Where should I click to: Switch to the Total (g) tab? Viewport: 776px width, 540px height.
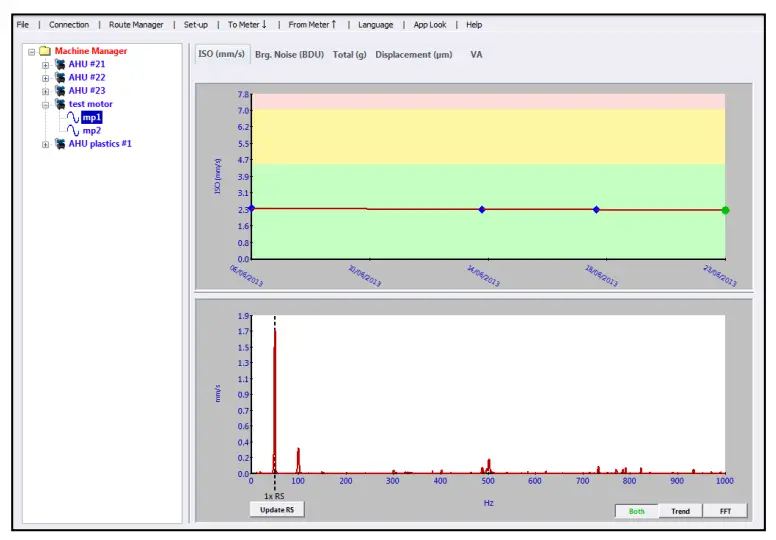[x=349, y=55]
